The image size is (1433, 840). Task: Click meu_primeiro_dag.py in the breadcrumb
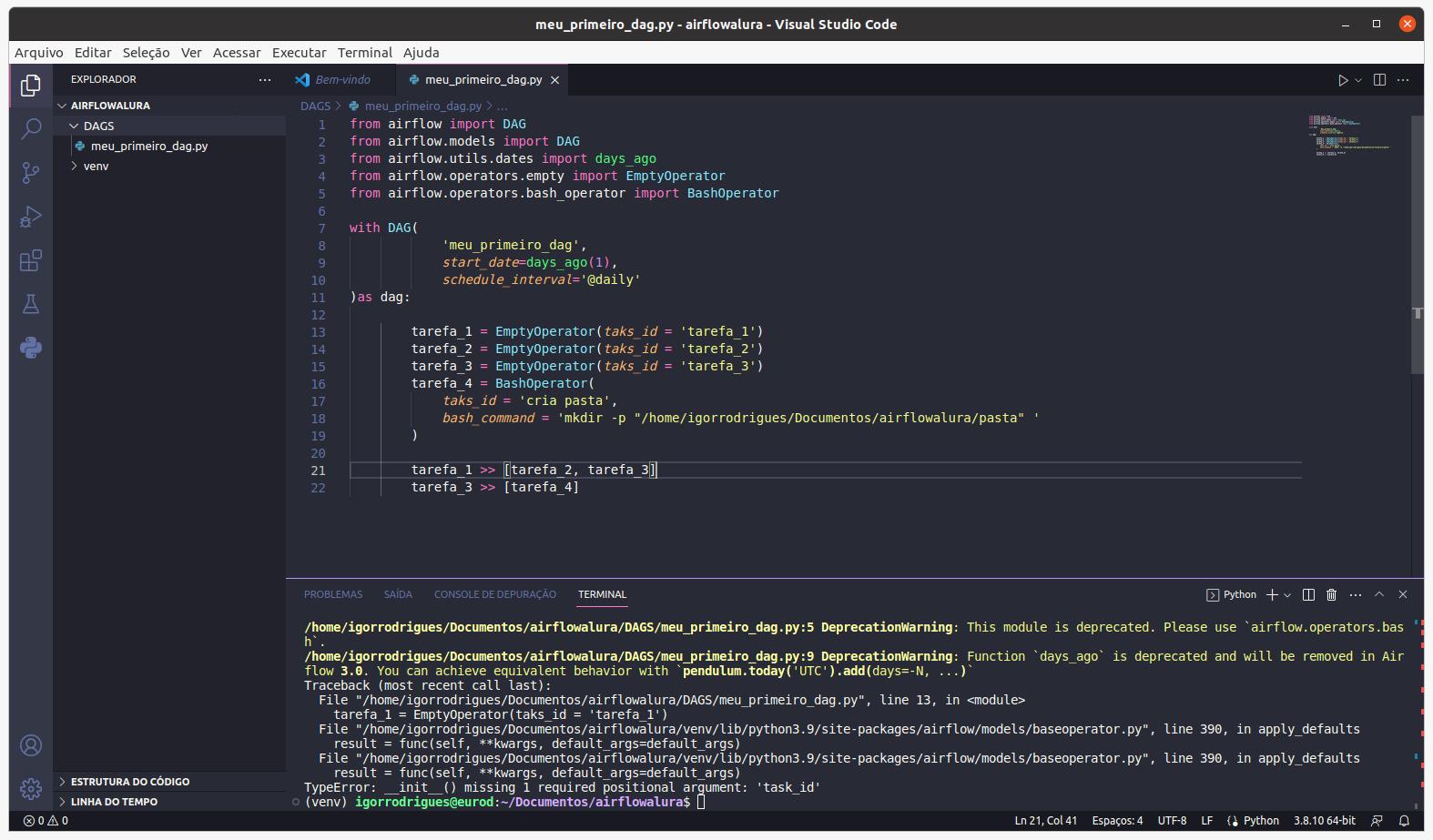pyautogui.click(x=423, y=106)
